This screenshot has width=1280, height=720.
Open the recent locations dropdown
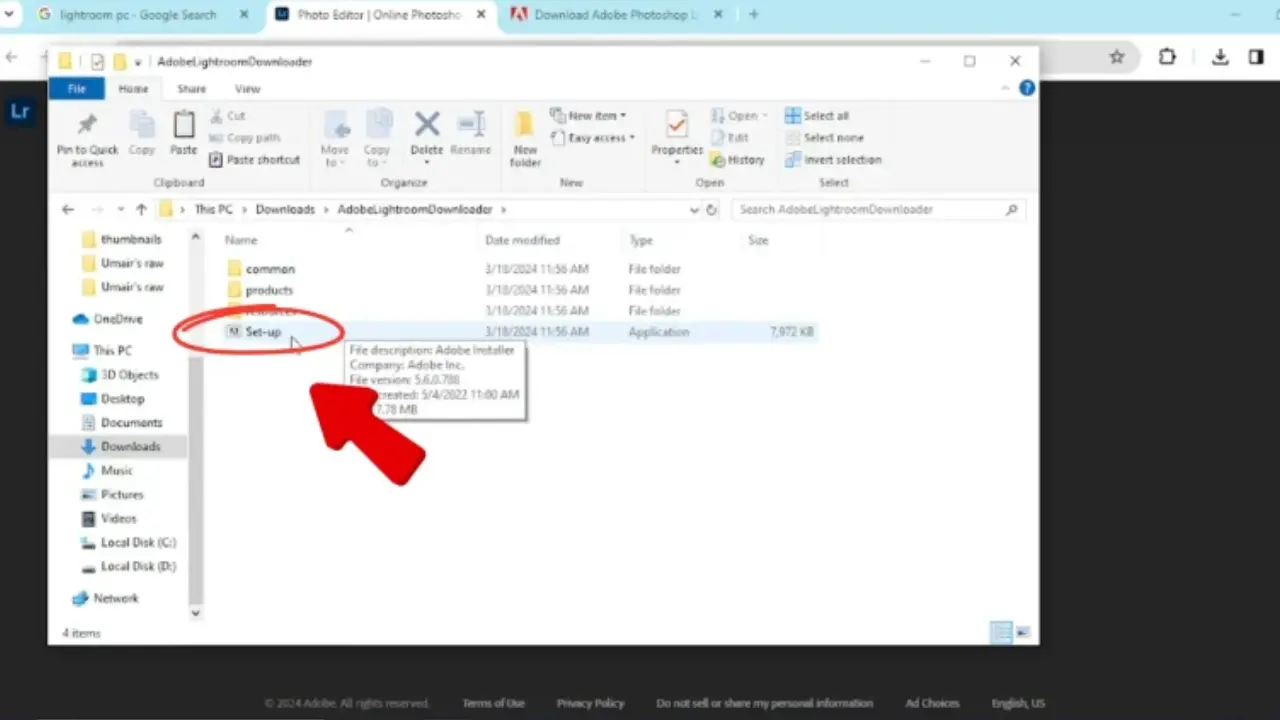click(121, 210)
